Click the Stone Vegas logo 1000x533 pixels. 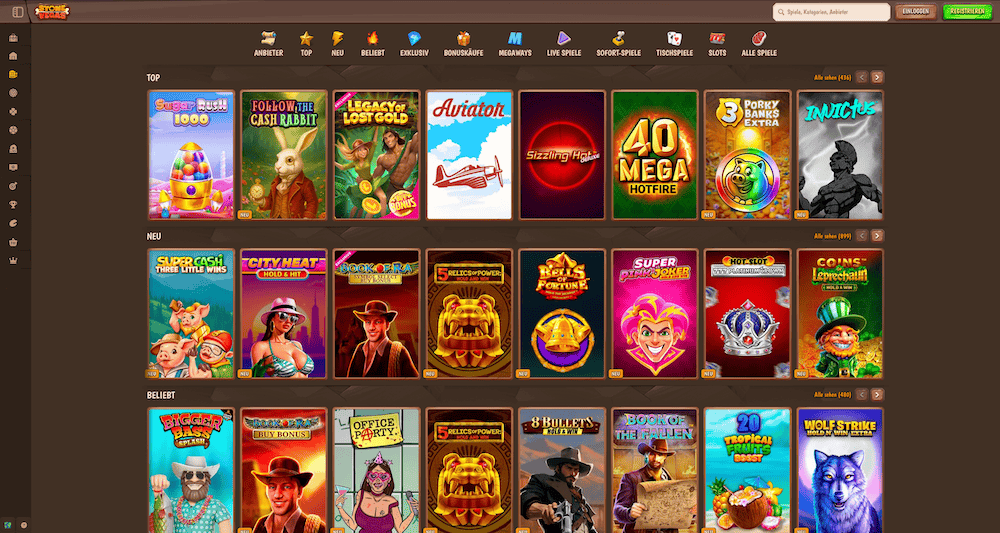52,11
